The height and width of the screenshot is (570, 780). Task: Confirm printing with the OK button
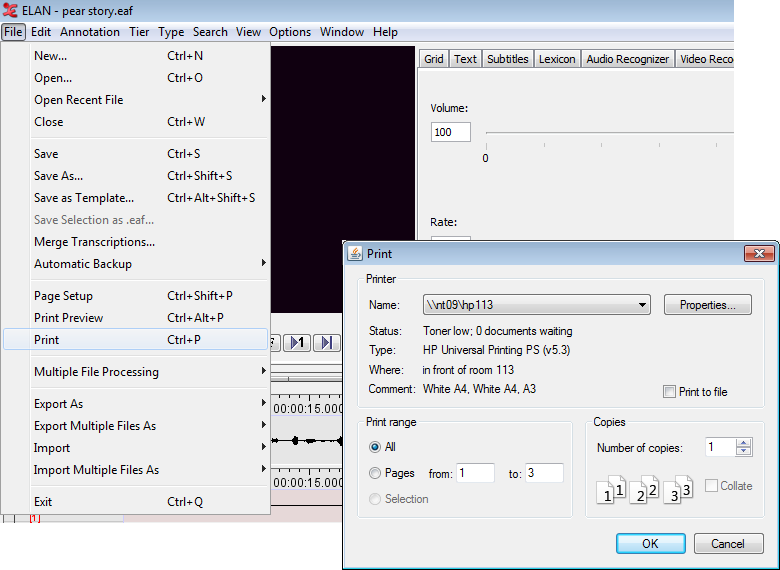point(650,543)
